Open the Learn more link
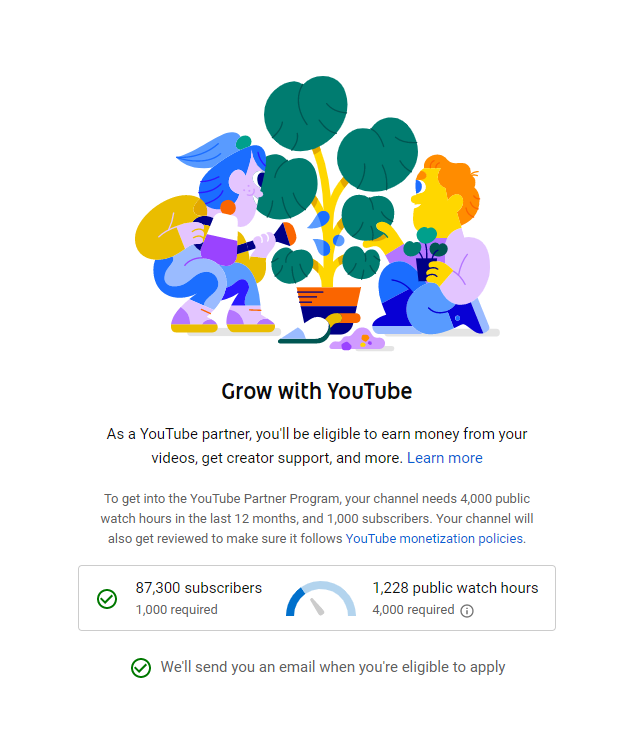Image resolution: width=628 pixels, height=733 pixels. coord(444,458)
